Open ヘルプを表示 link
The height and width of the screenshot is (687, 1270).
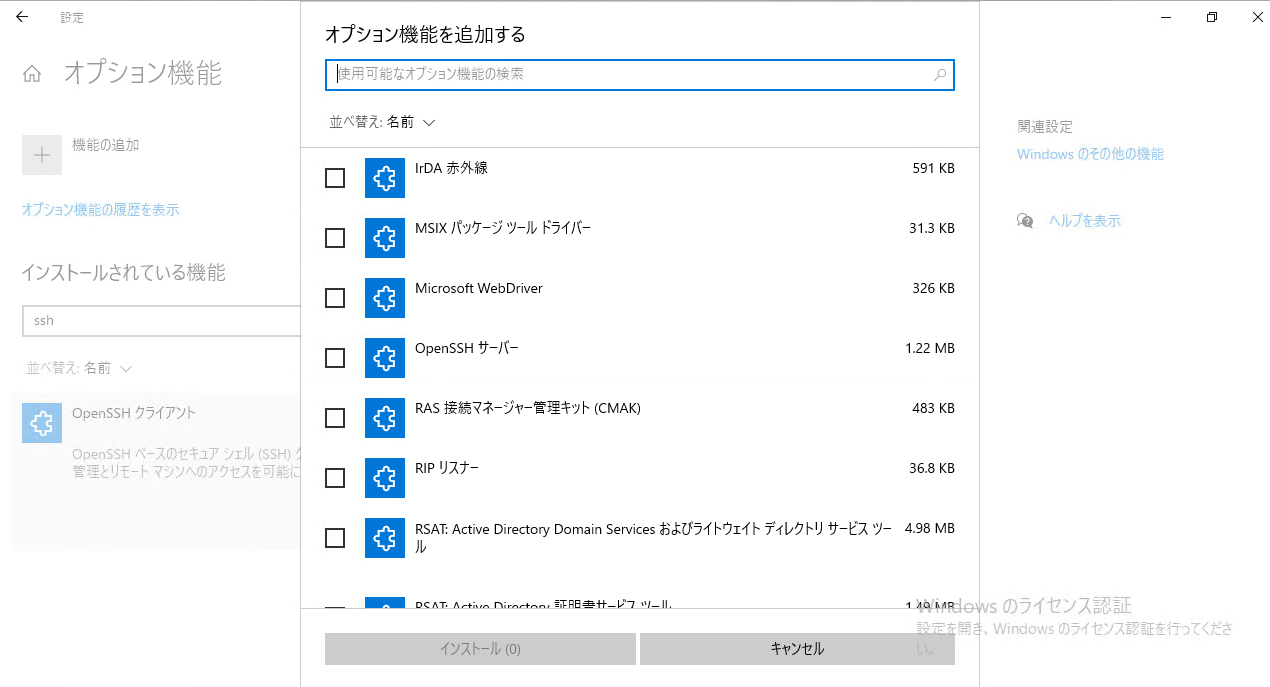tap(1085, 221)
